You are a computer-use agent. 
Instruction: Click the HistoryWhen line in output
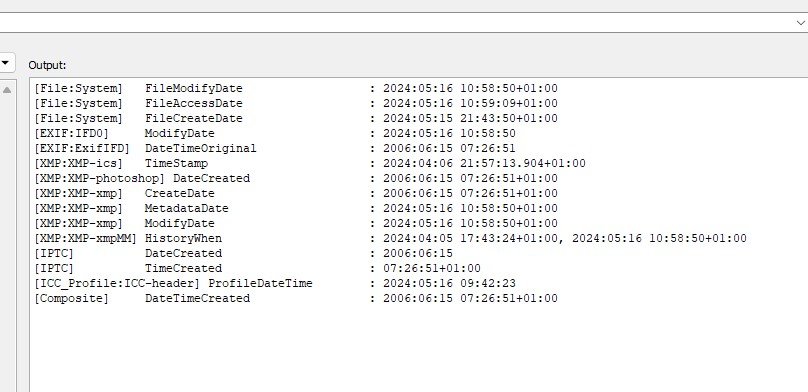coord(390,238)
